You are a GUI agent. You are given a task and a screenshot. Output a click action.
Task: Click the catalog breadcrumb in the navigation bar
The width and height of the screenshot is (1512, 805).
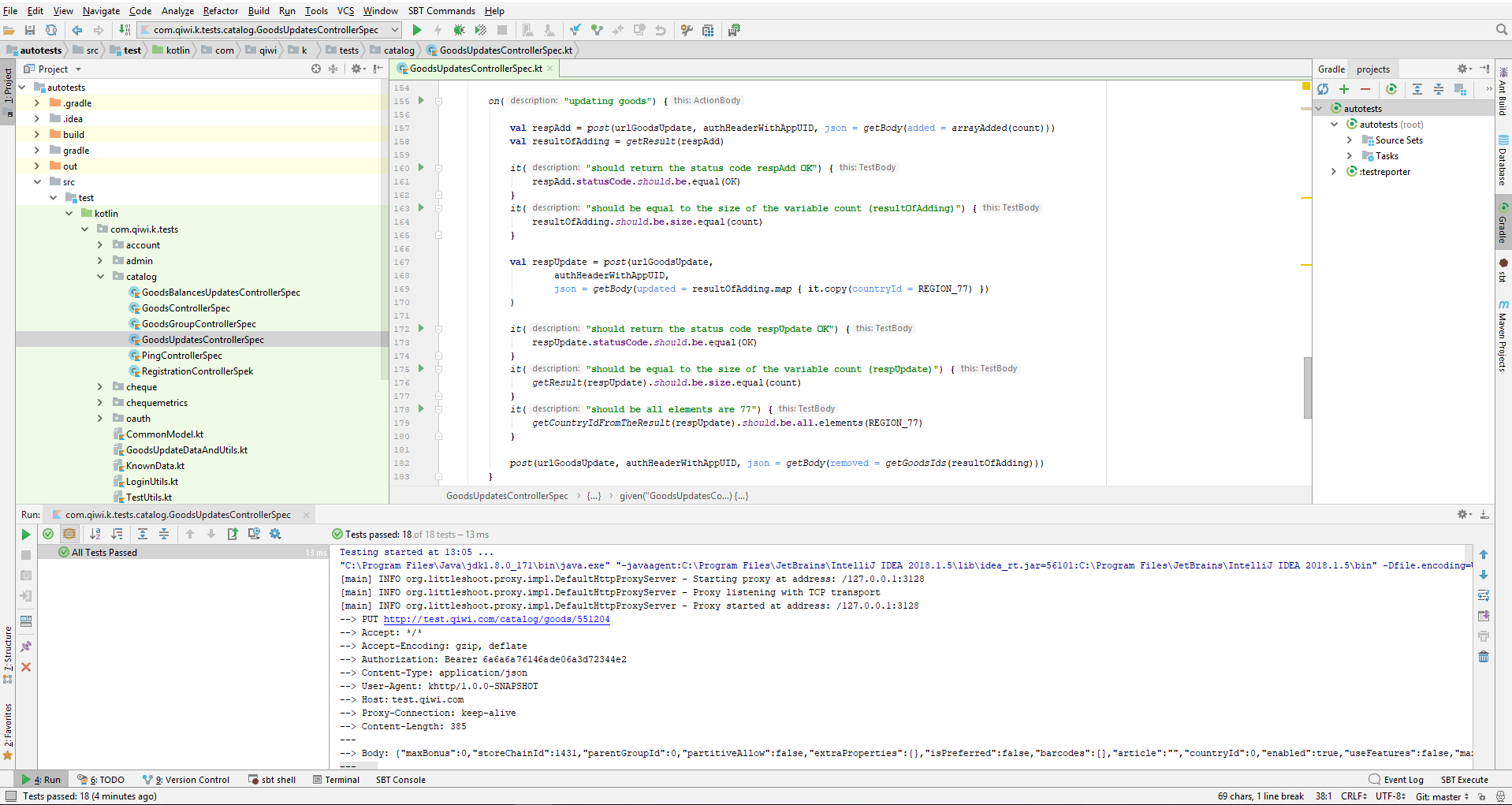coord(392,50)
